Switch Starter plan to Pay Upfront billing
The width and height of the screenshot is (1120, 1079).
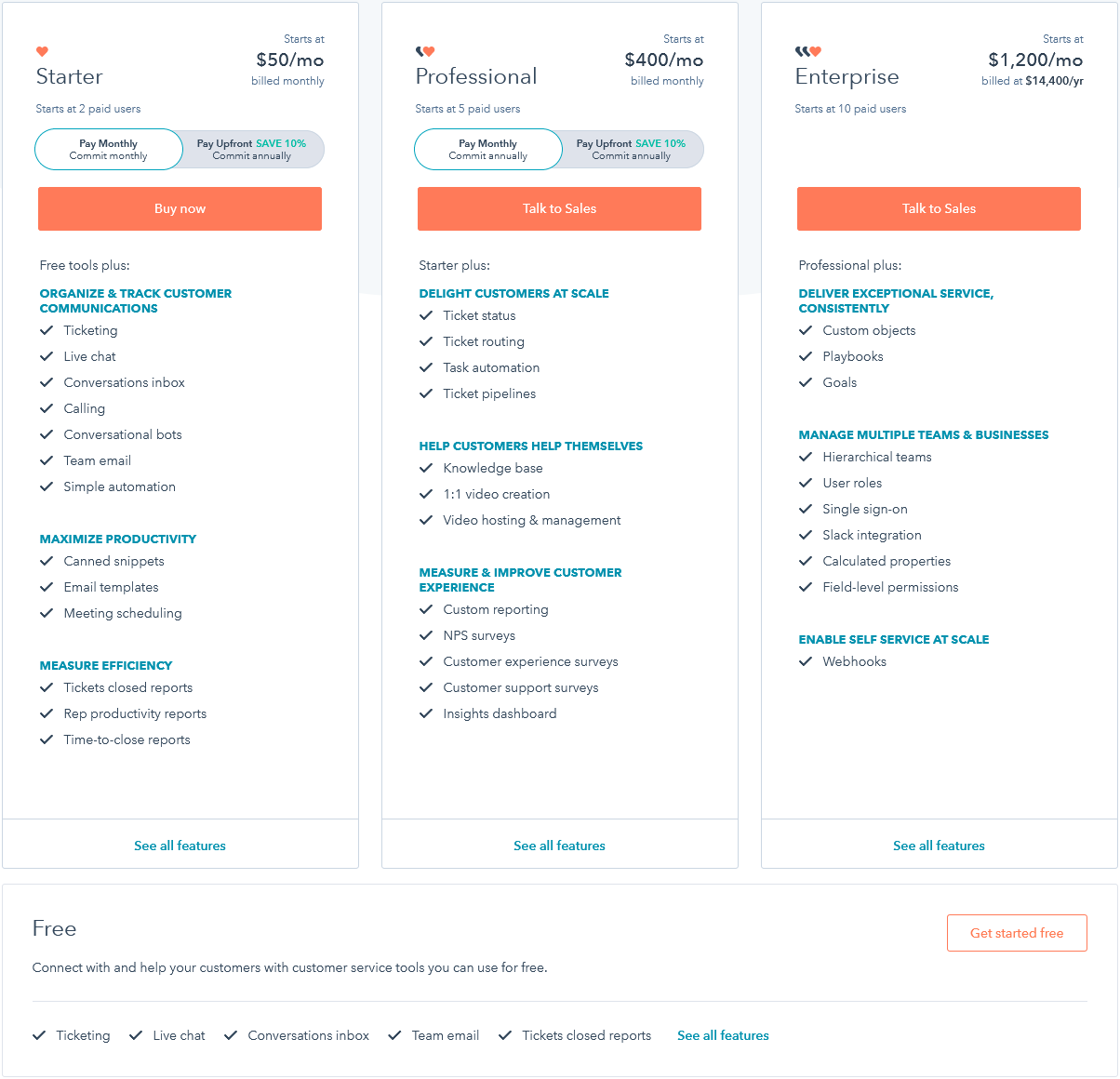252,149
